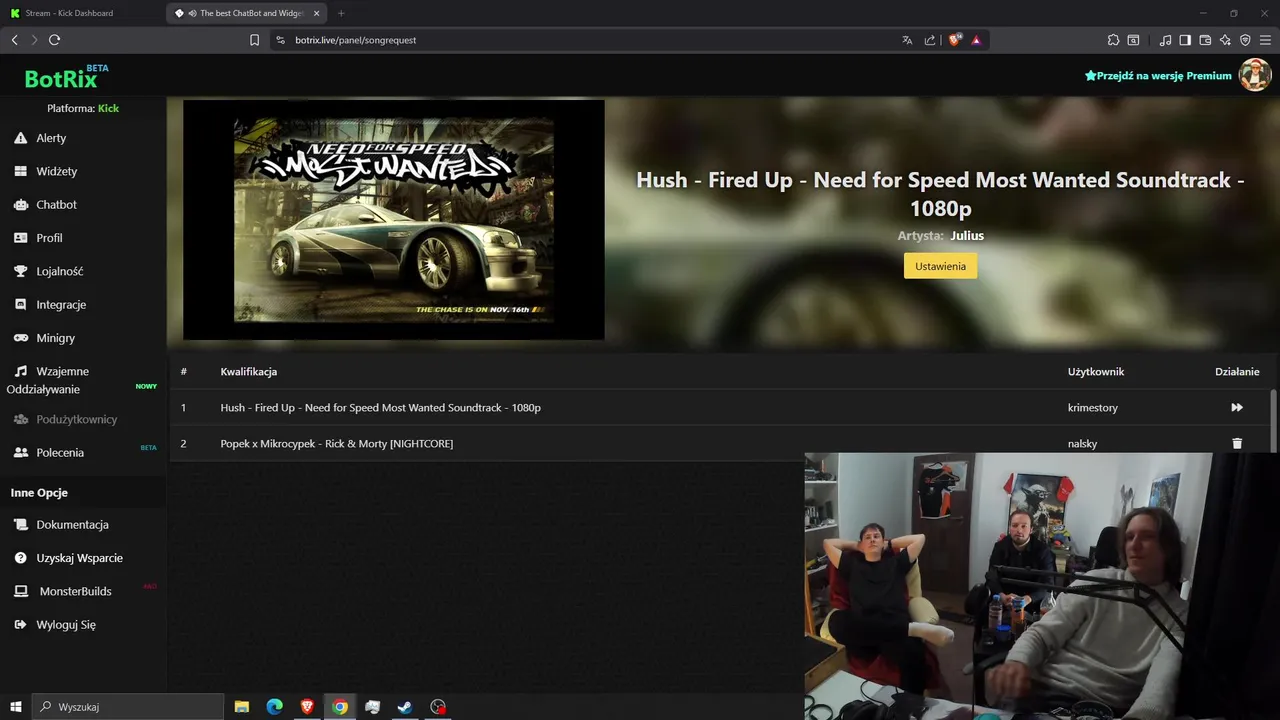The image size is (1280, 720).
Task: Go back in the browser
Action: (x=14, y=40)
